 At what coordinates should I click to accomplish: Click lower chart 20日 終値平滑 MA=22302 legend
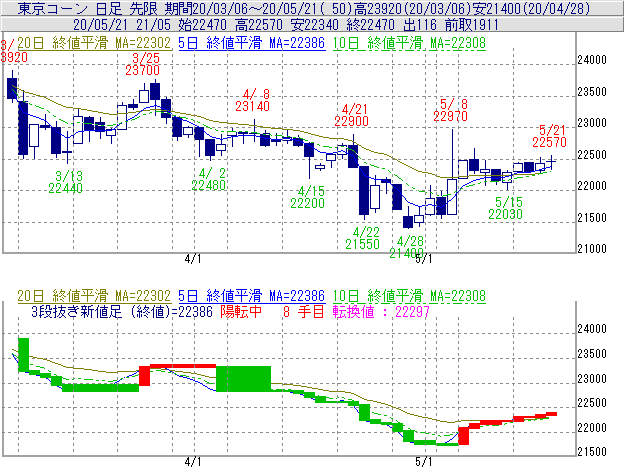click(x=94, y=296)
